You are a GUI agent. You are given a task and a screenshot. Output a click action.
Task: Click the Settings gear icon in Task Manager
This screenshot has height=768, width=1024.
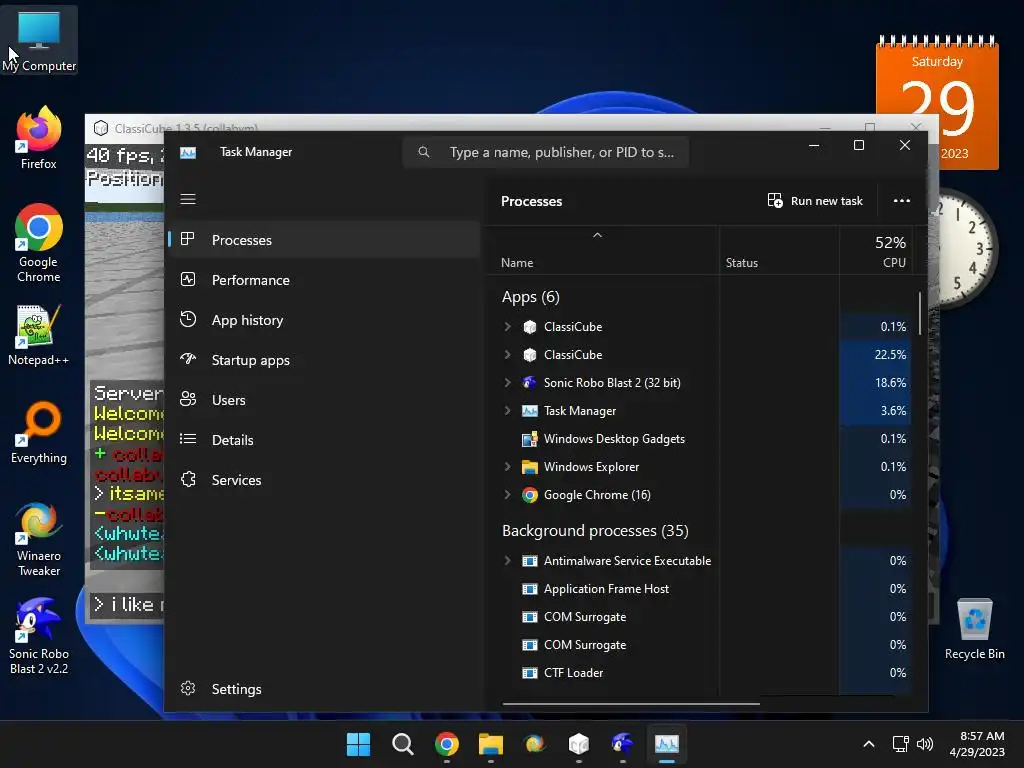click(188, 688)
